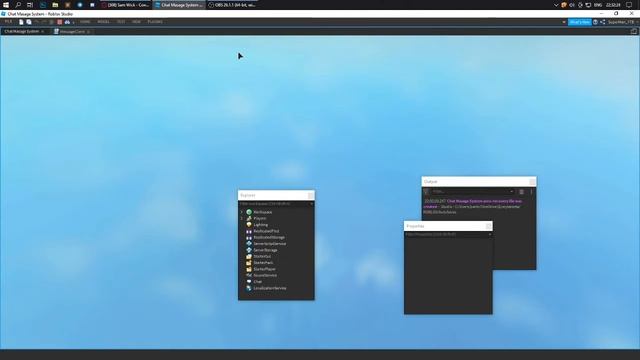Image resolution: width=640 pixels, height=360 pixels.
Task: Select the ServerScriptService icon
Action: (249, 244)
